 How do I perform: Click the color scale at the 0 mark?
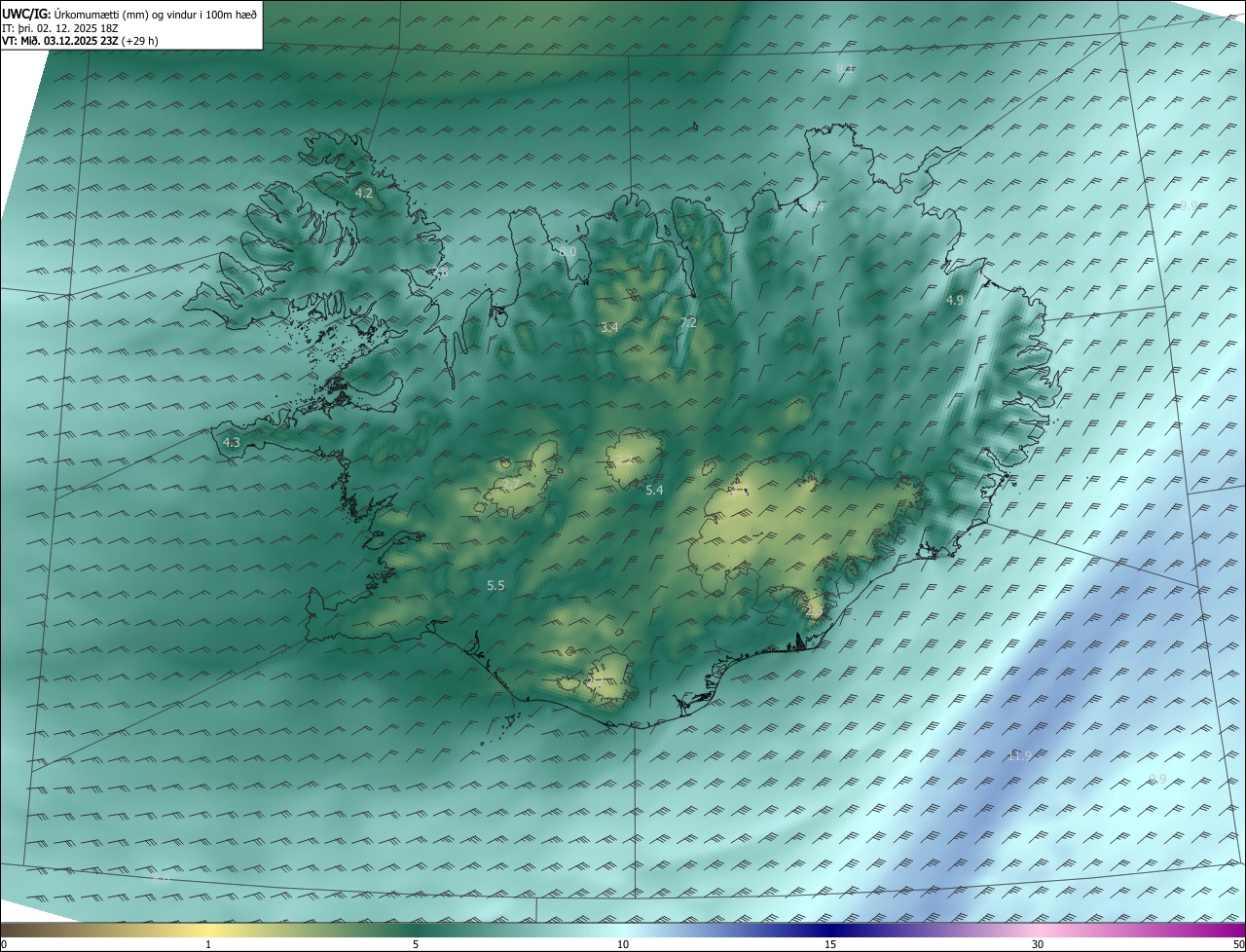click(4, 944)
